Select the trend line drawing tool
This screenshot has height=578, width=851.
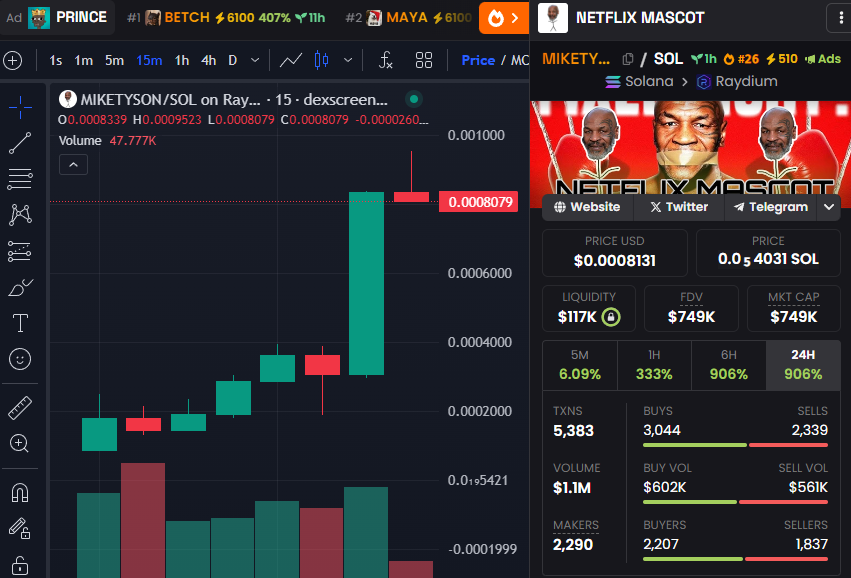coord(20,143)
